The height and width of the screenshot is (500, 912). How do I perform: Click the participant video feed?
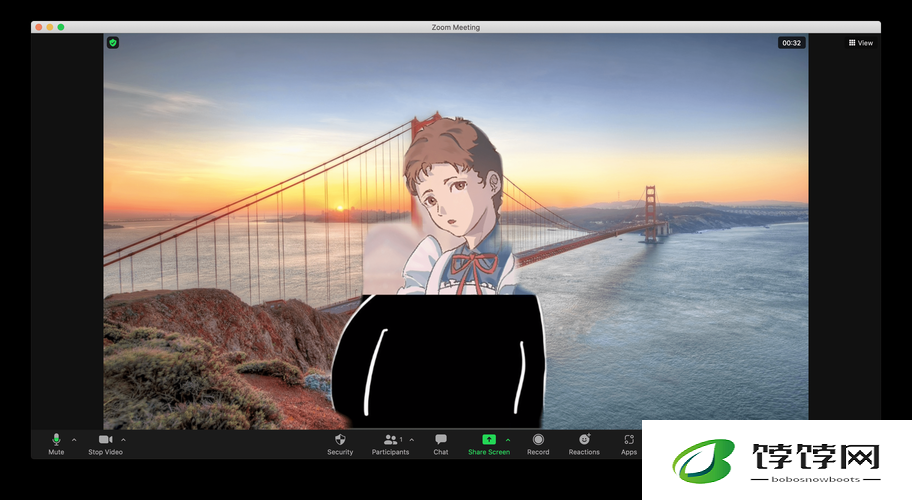tap(455, 231)
